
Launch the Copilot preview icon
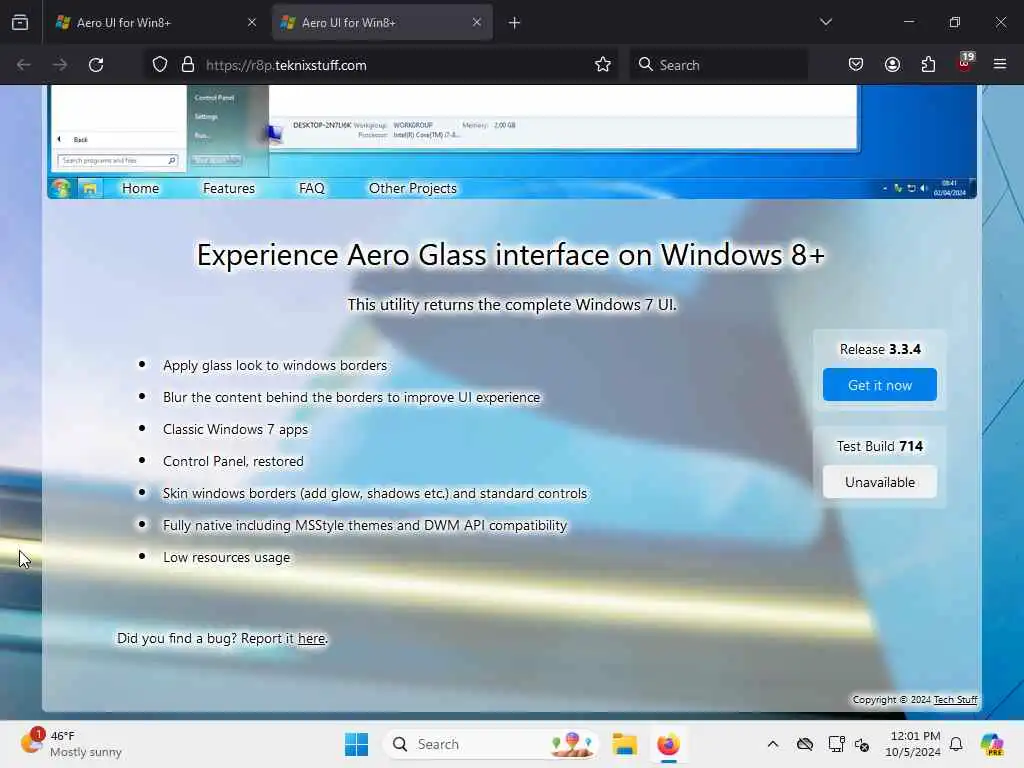click(x=992, y=744)
